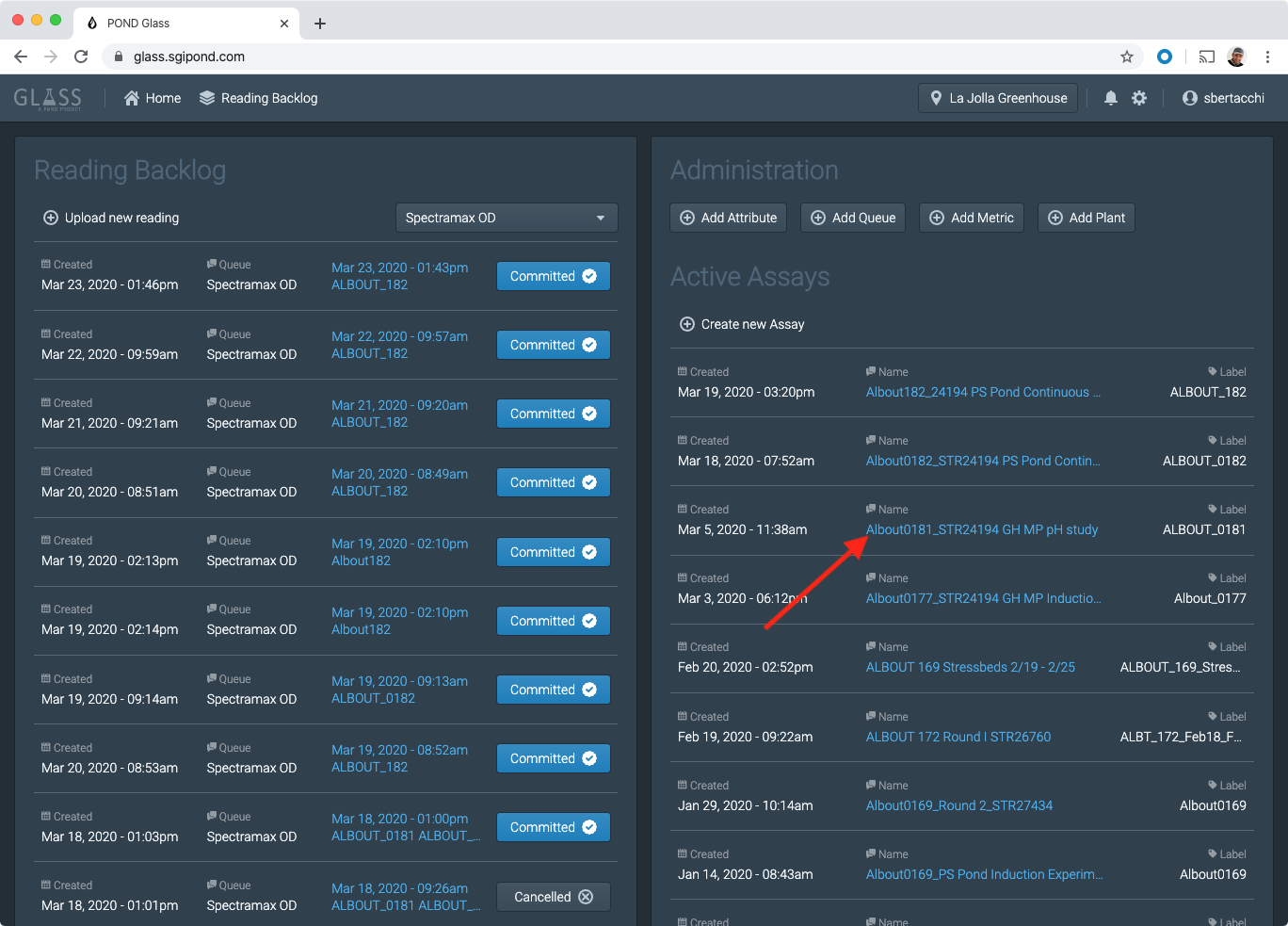1288x926 pixels.
Task: Open the Spectramax OD queue dropdown
Action: pyautogui.click(x=506, y=218)
